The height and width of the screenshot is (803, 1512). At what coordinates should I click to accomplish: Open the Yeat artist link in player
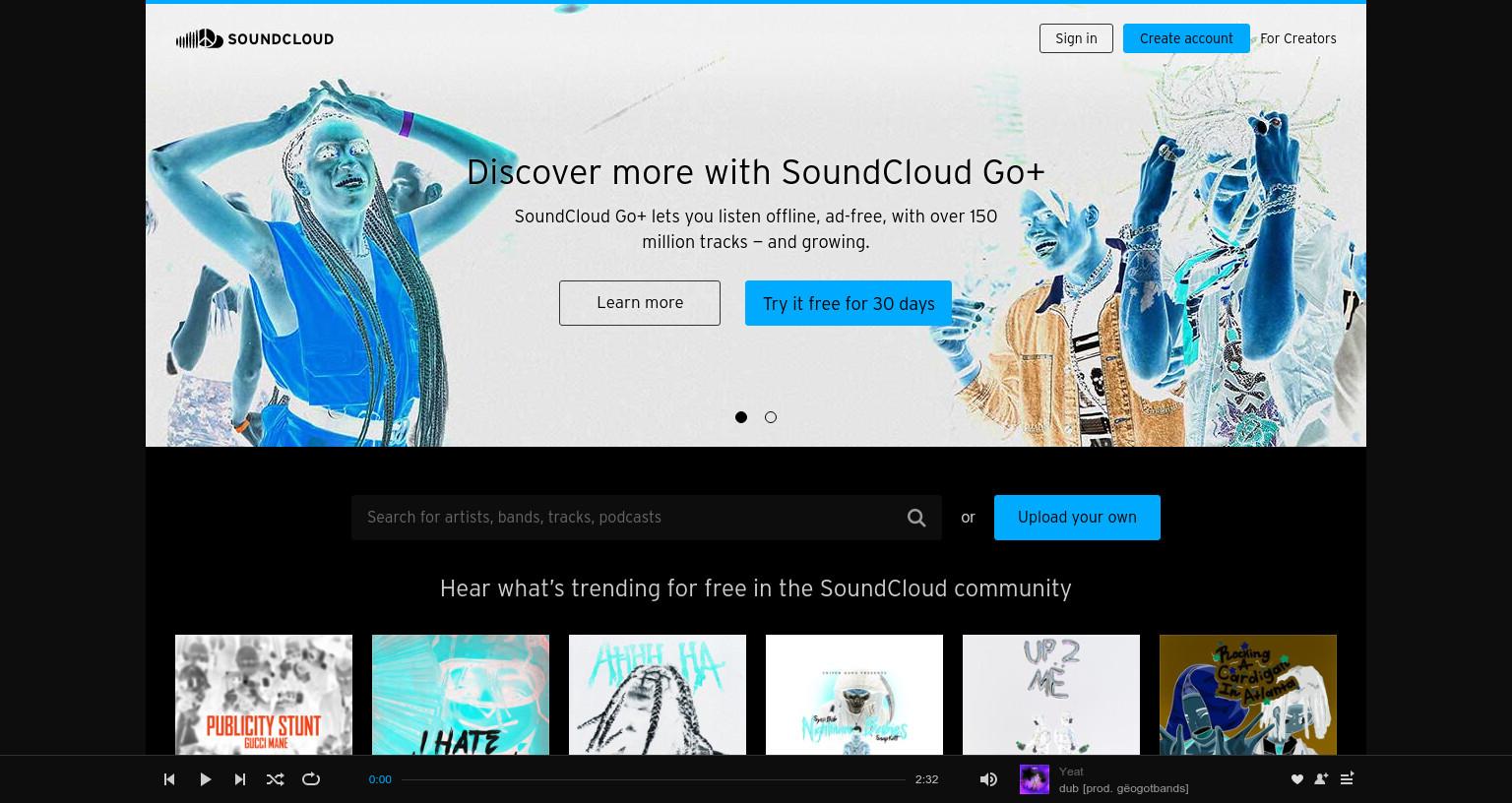[1071, 772]
